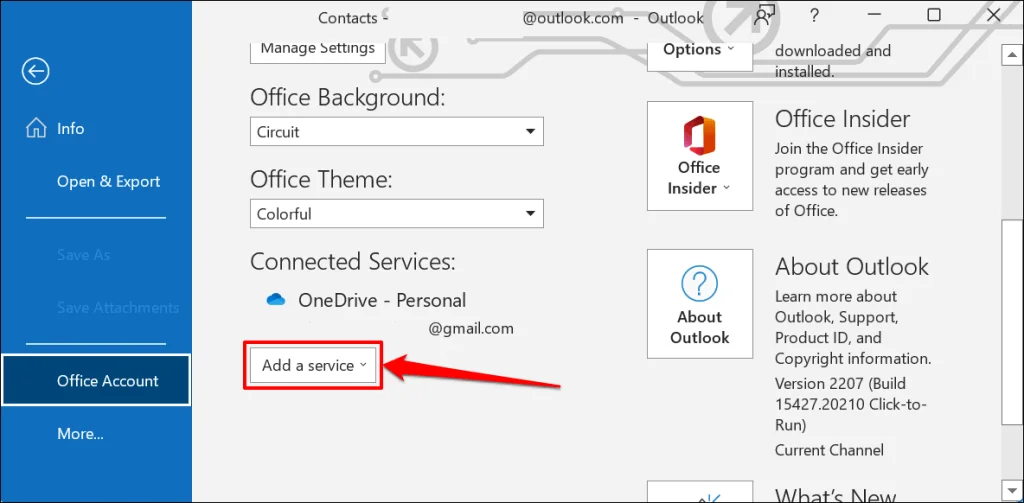Open the feedback person icon in title bar
Viewport: 1024px width, 503px height.
[763, 16]
